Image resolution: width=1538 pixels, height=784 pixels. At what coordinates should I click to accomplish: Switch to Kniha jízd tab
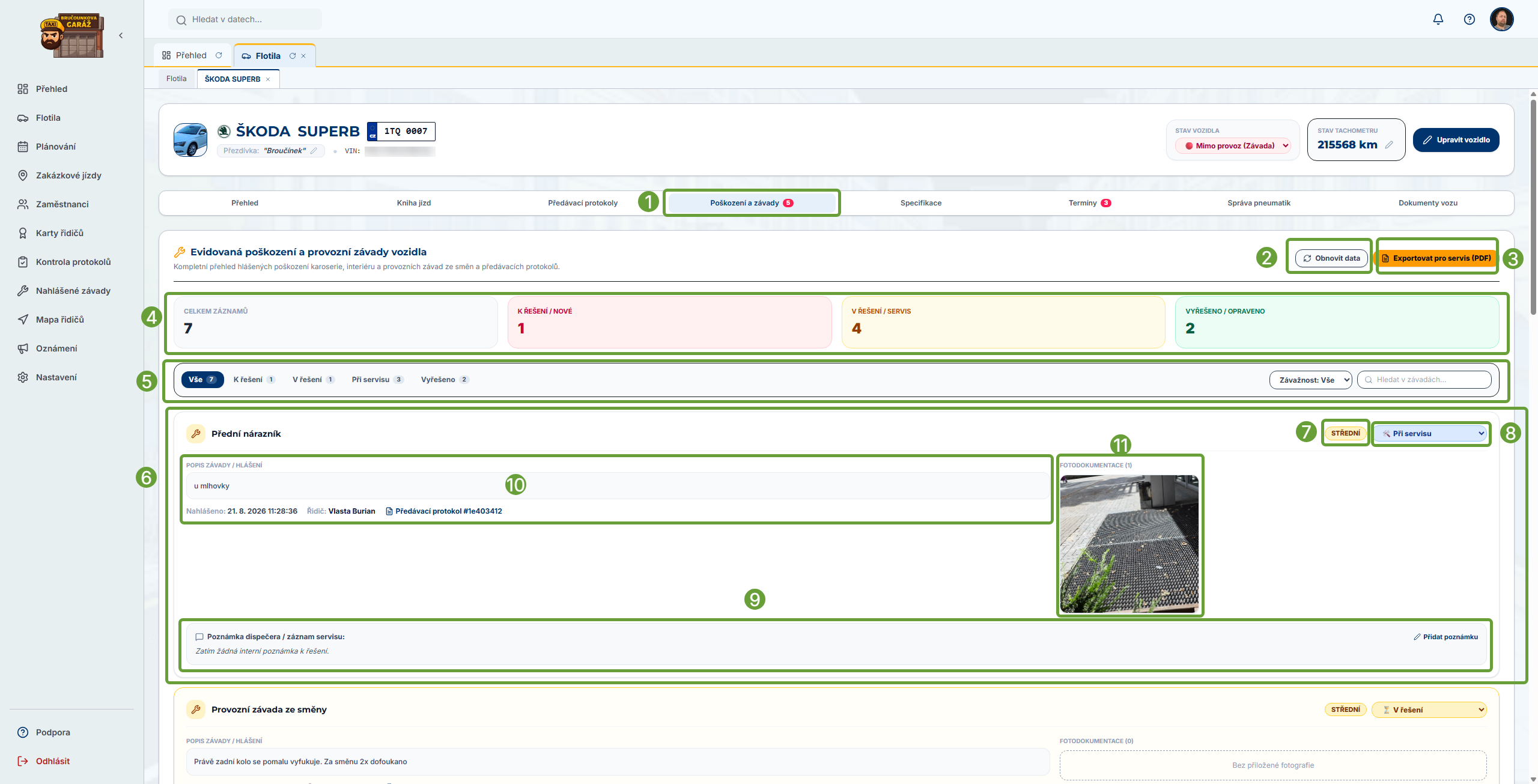click(x=413, y=203)
